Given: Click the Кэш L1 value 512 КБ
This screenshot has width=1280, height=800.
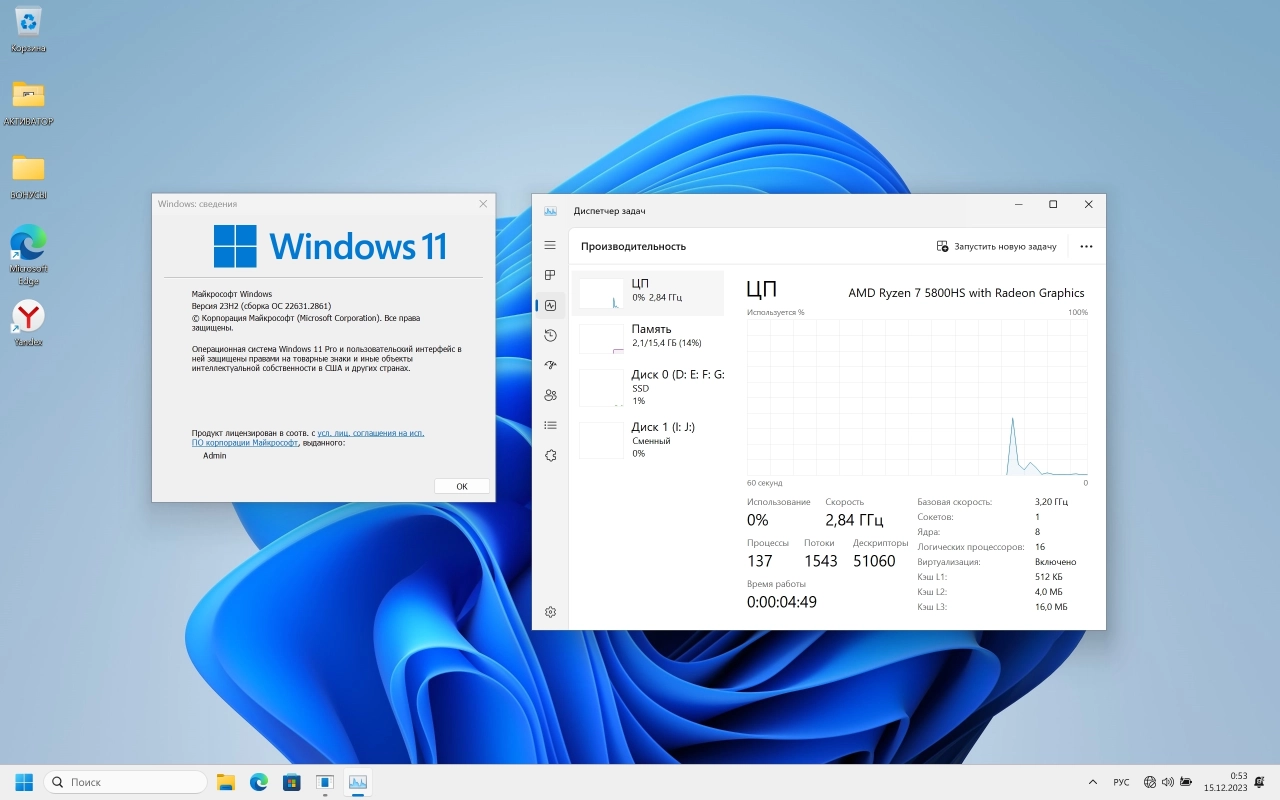Looking at the screenshot, I should point(1049,577).
